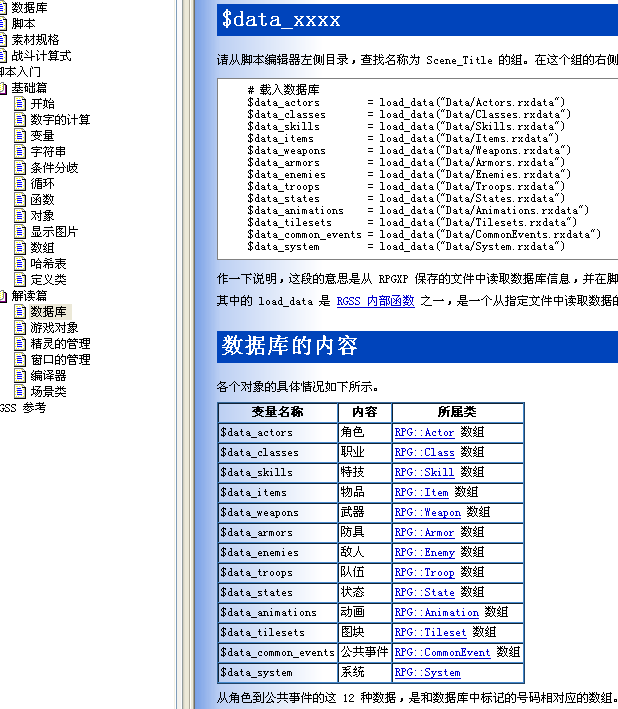Open the 数字的计算 tutorial page

coord(60,119)
